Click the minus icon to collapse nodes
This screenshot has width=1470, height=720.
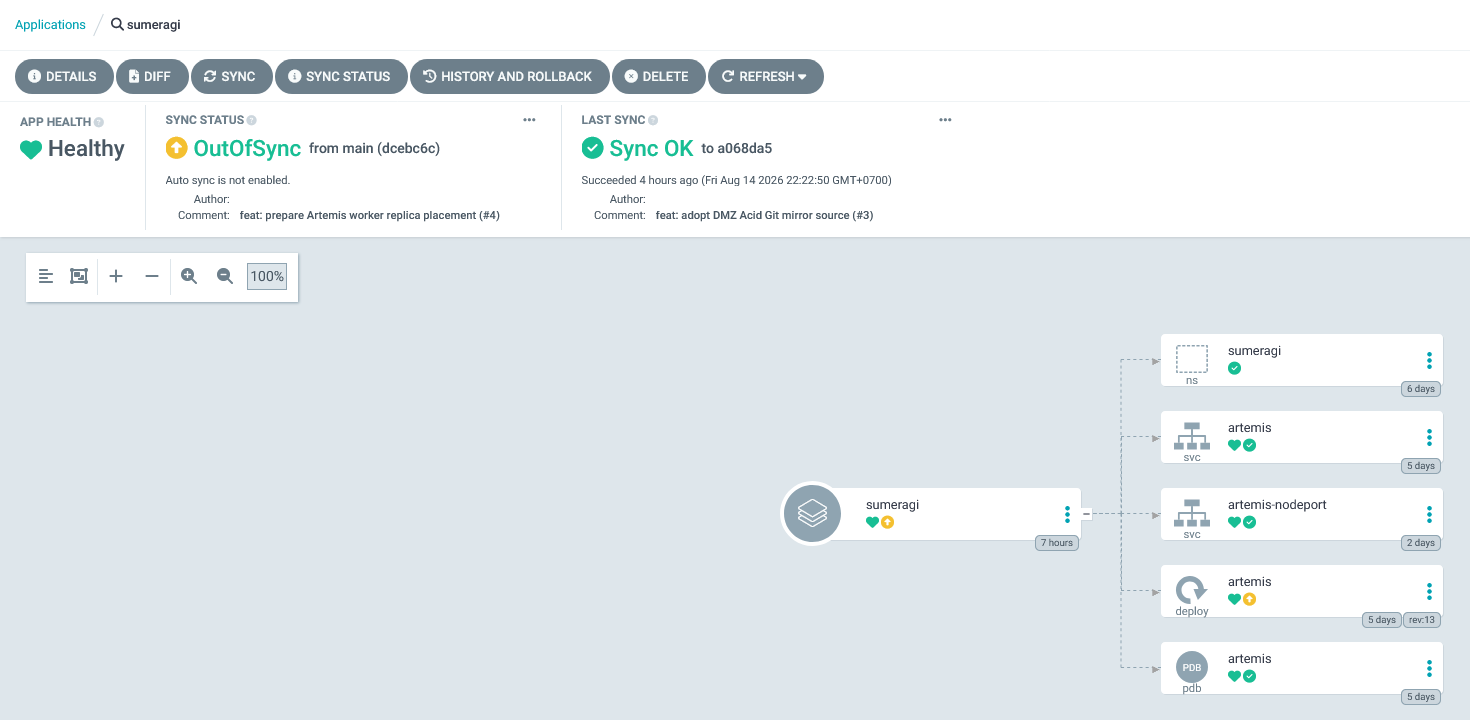click(152, 276)
